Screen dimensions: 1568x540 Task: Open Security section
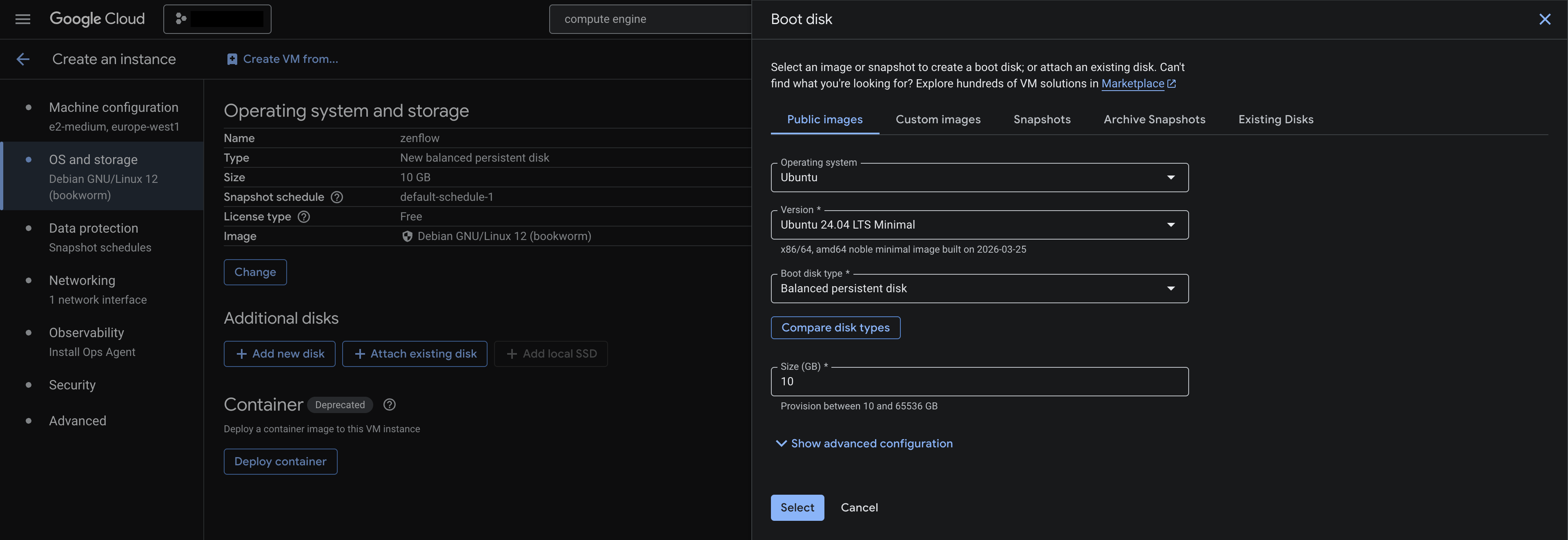102,385
